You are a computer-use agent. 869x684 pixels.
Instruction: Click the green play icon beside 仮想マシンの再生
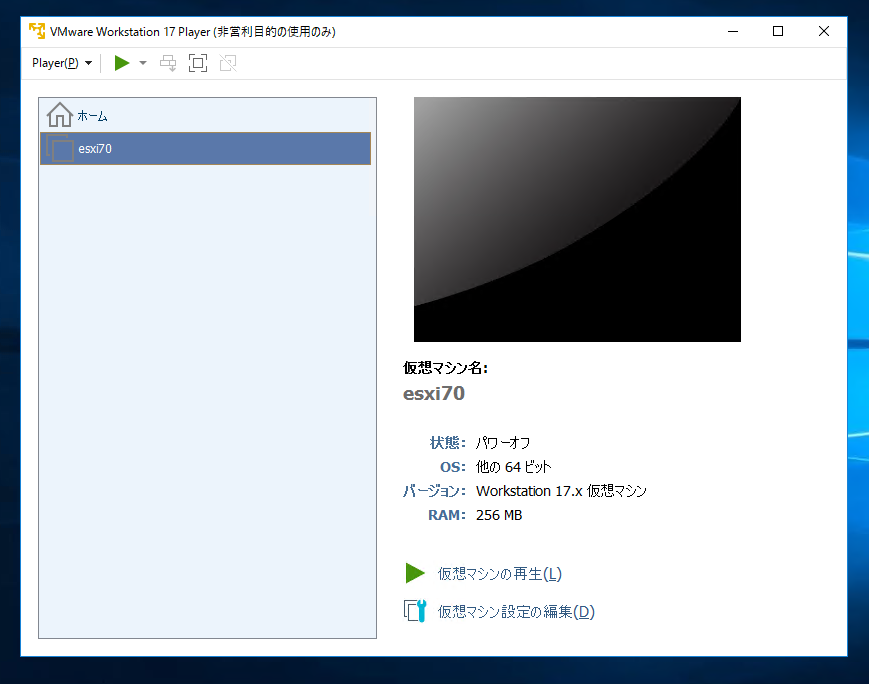tap(415, 573)
